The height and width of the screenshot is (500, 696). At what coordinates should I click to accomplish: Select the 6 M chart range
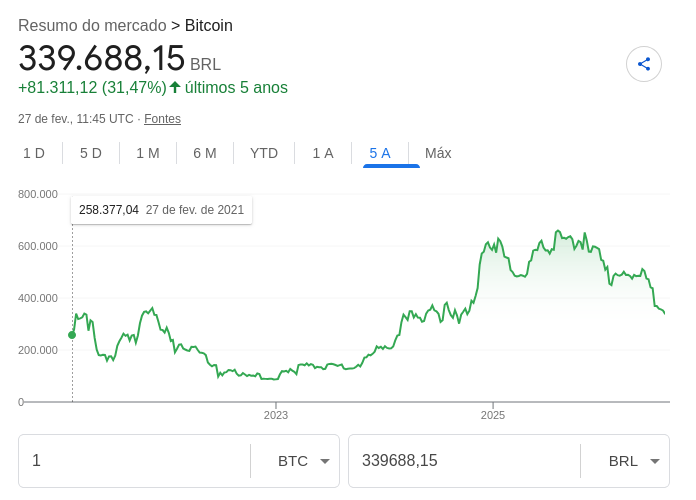[x=205, y=153]
